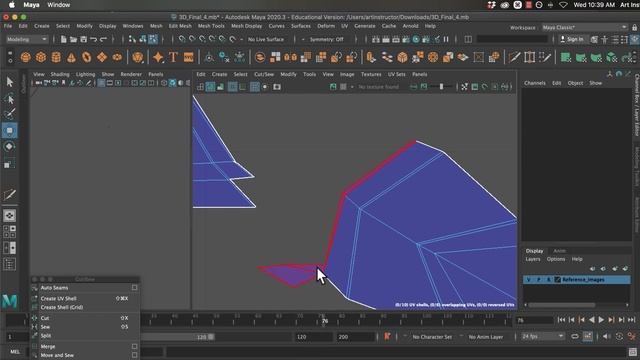
Task: Click the Split entry in Cut/Sew
Action: [46, 336]
